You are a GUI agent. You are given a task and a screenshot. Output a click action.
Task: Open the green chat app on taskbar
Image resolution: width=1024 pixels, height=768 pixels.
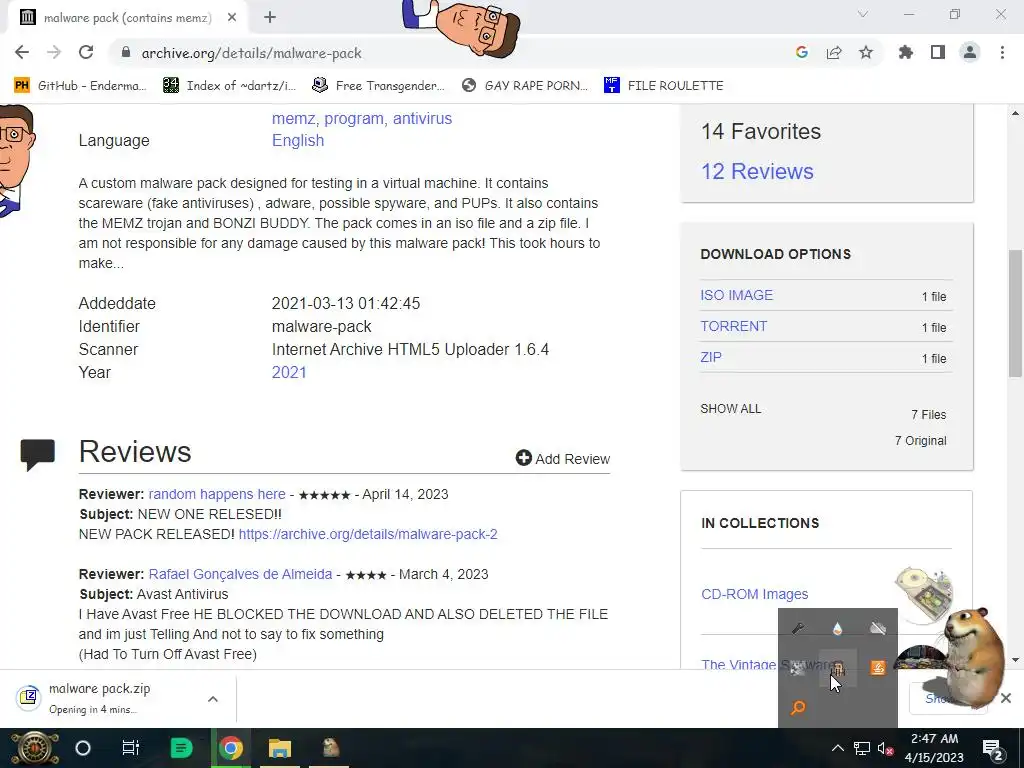tap(181, 748)
